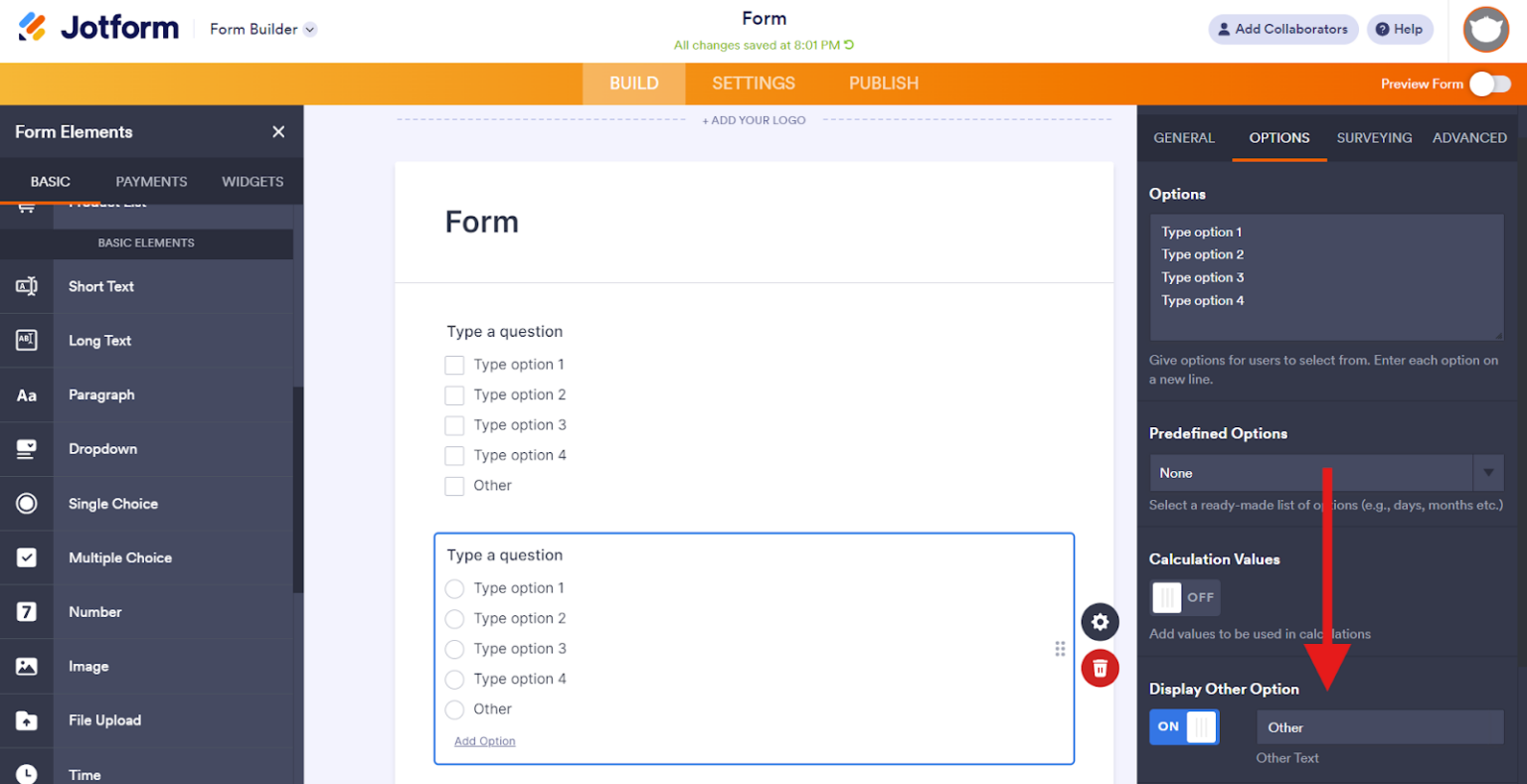Open the field properties gear
The height and width of the screenshot is (784, 1527).
pos(1100,621)
